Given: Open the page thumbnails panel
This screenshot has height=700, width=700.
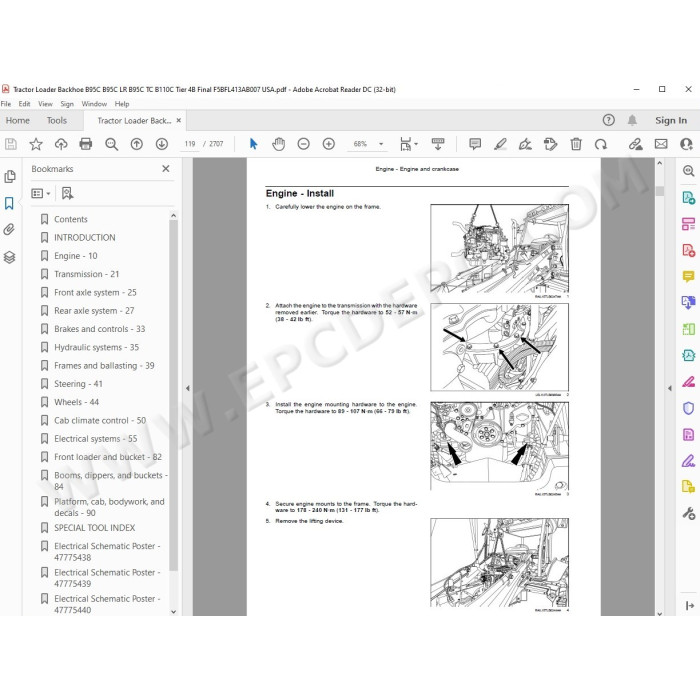Looking at the screenshot, I should tap(9, 176).
